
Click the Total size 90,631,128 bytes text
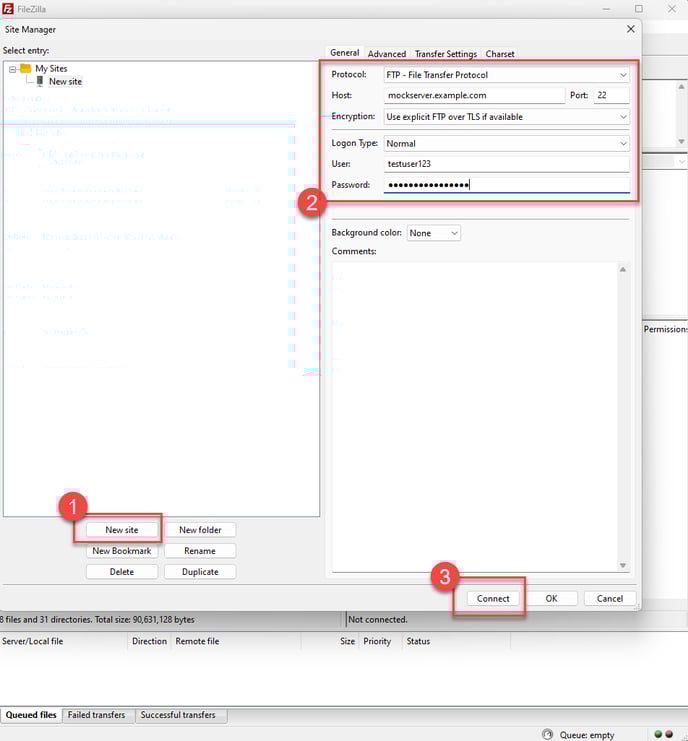point(145,620)
